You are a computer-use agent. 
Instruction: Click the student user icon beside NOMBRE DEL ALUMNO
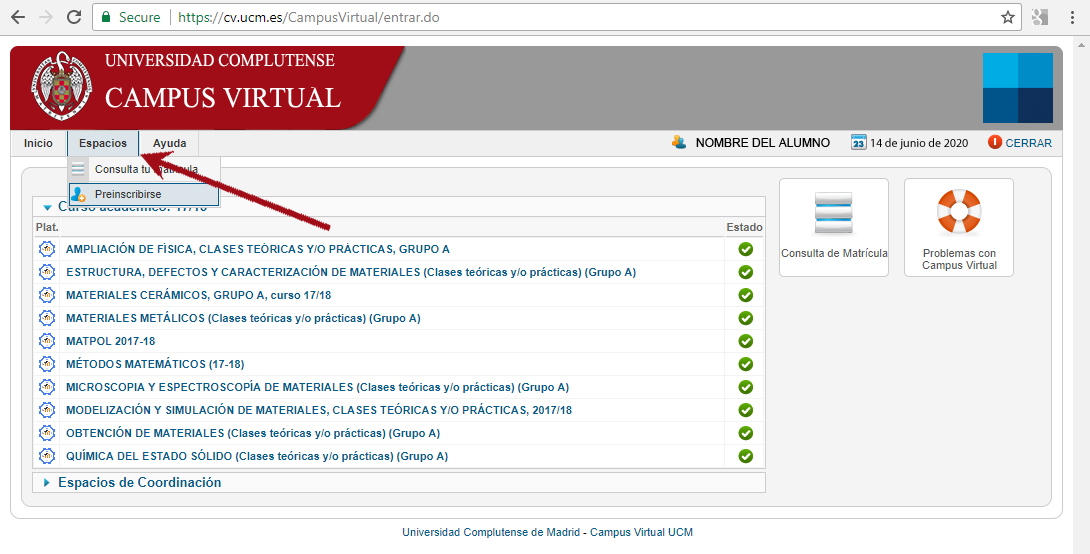(x=679, y=142)
